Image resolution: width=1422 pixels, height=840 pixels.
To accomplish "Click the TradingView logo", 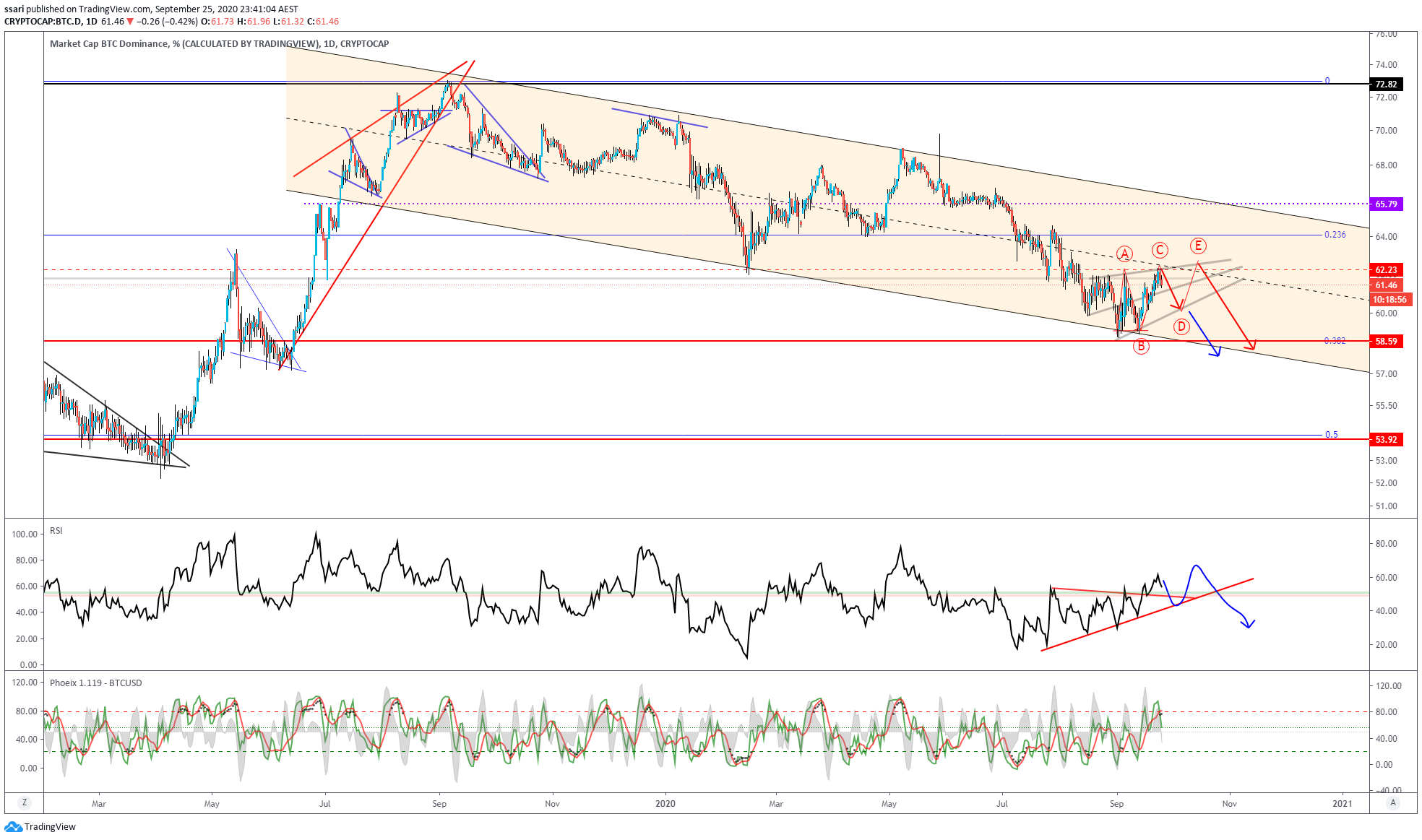I will click(13, 826).
